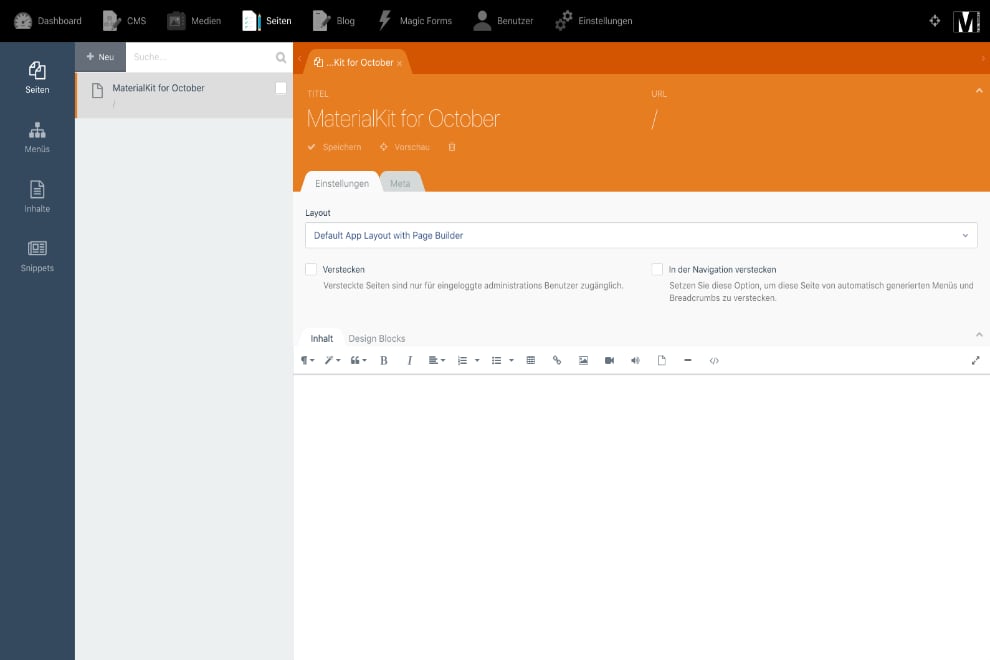Open the Blog section
990x660 pixels.
click(334, 21)
